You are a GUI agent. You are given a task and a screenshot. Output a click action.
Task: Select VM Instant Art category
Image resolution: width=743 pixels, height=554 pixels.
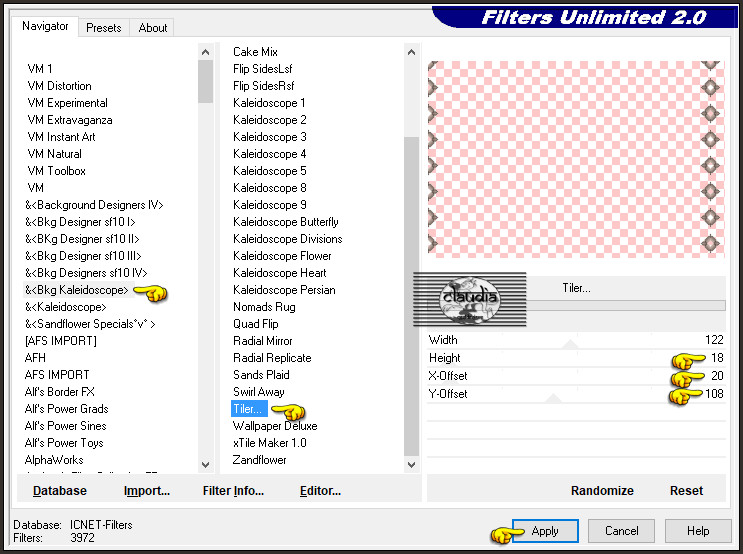(61, 137)
